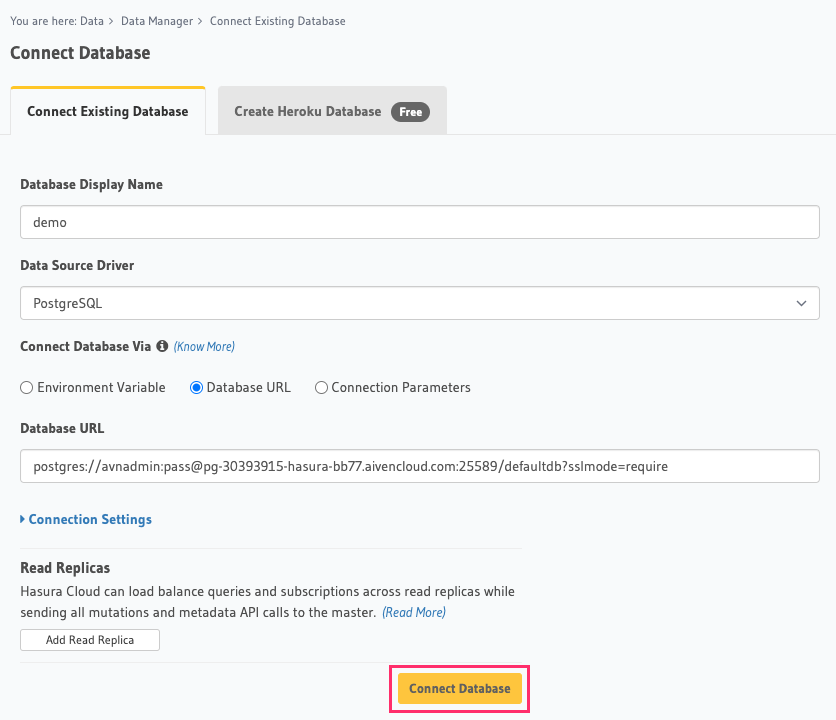Select the Database URL radio button

198,387
